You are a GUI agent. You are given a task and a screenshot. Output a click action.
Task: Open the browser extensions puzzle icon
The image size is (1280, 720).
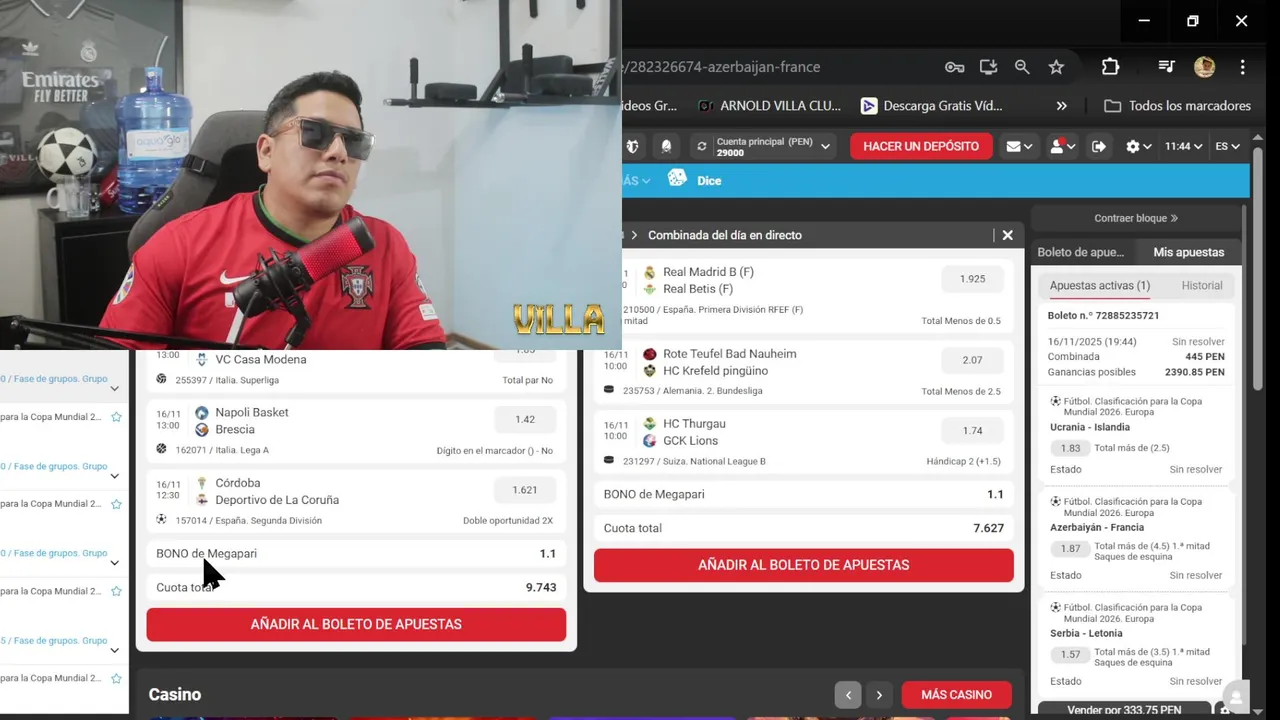point(1110,67)
